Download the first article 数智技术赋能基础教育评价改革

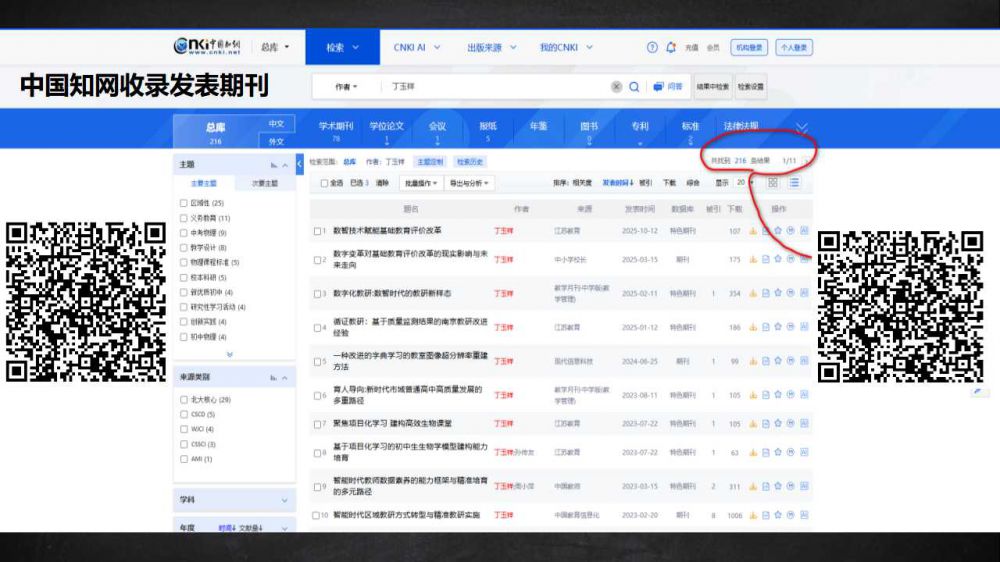(x=753, y=231)
